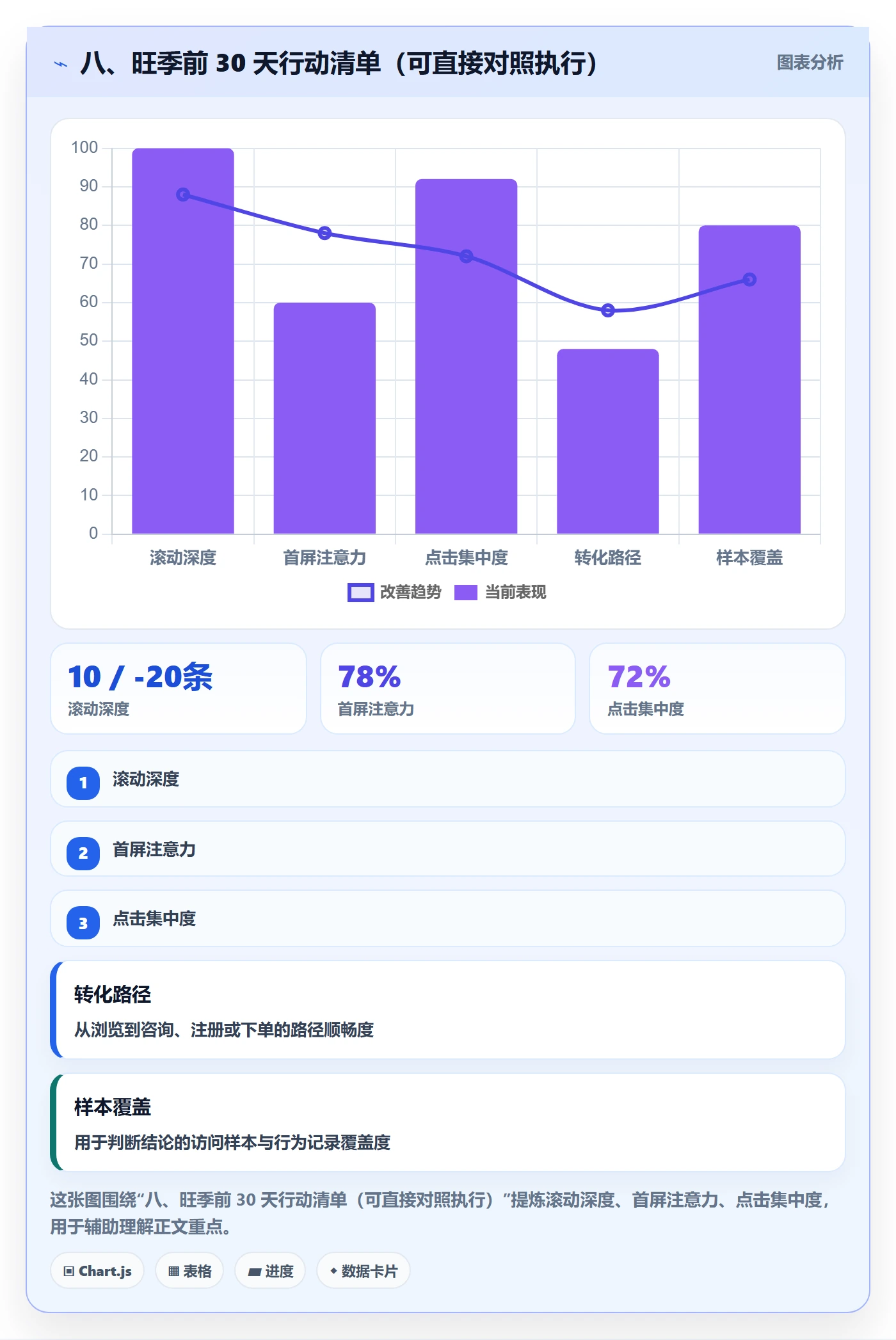Select the 72% 点击集中度 stat card
896x1340 pixels.
tap(717, 689)
